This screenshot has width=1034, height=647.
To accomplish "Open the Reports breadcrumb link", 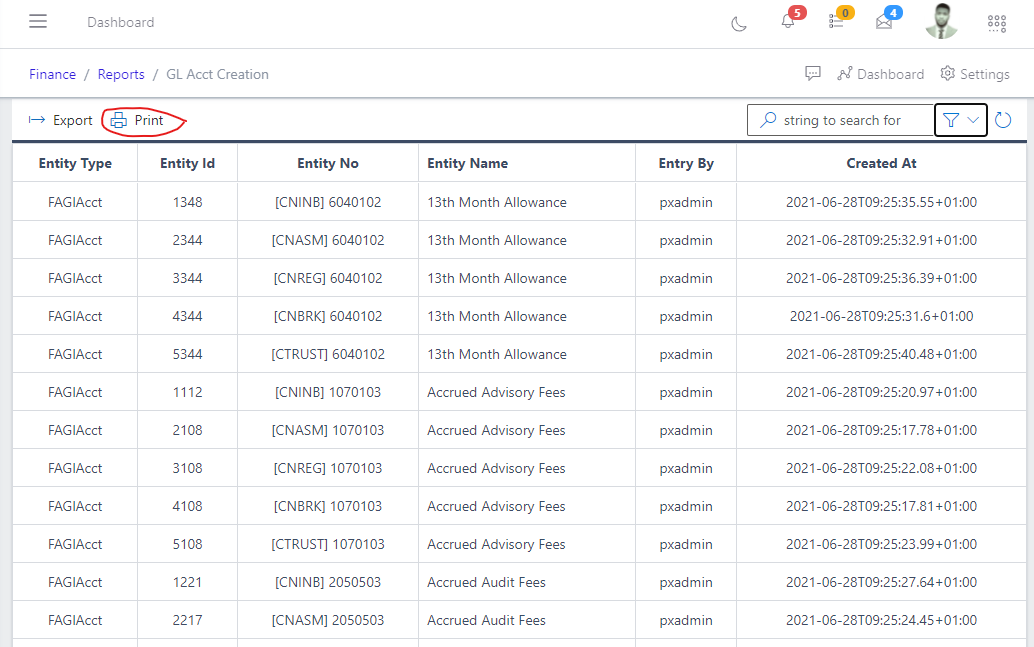I will [x=120, y=73].
